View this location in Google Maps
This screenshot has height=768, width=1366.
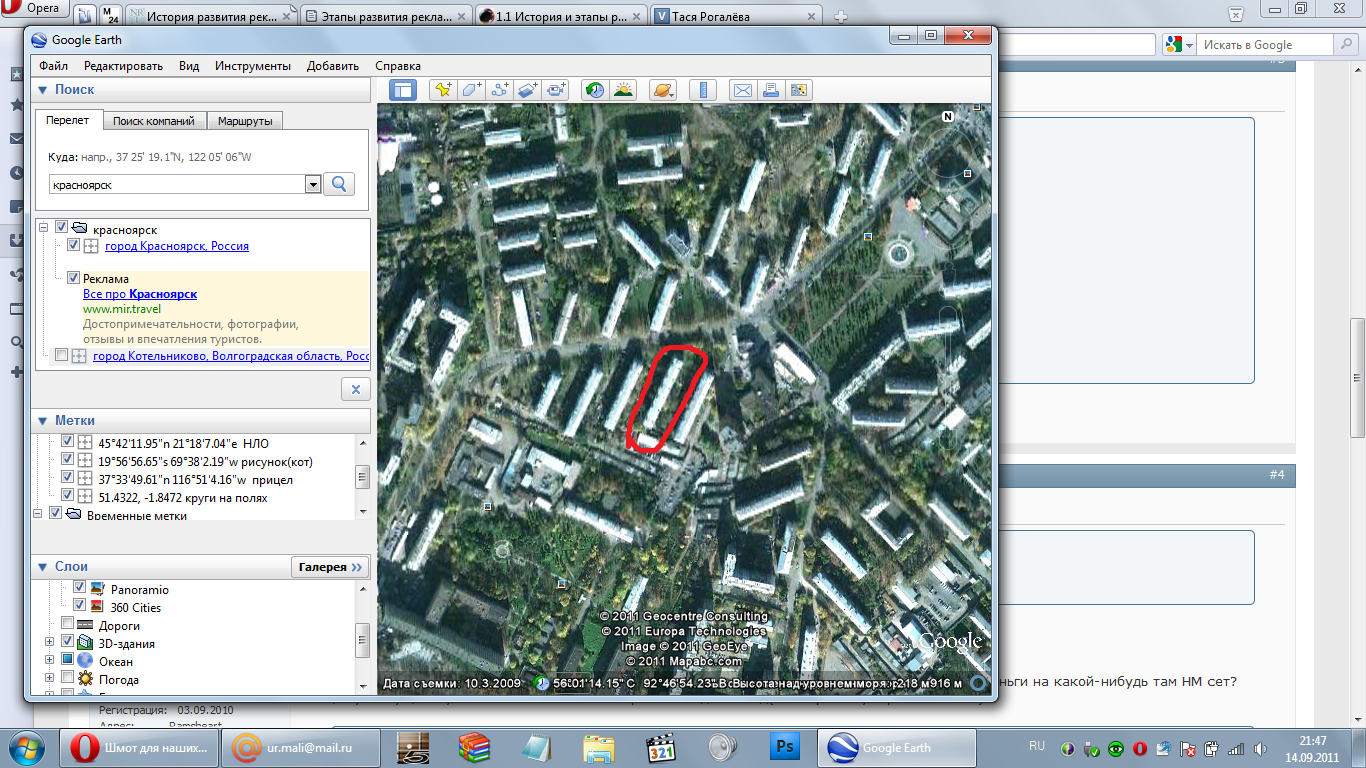point(798,90)
